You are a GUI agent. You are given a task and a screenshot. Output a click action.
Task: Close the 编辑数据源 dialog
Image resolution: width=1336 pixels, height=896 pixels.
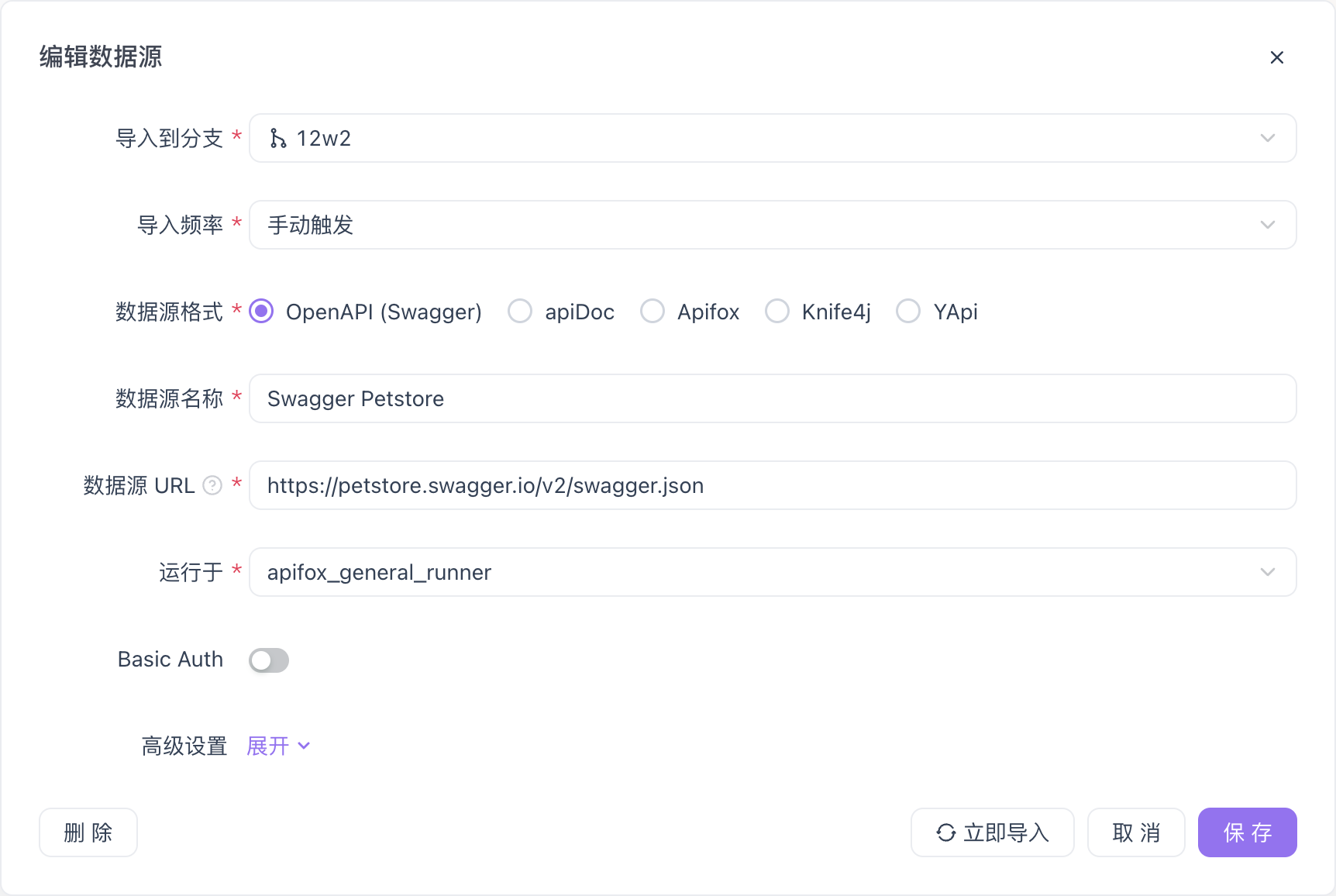pos(1277,57)
